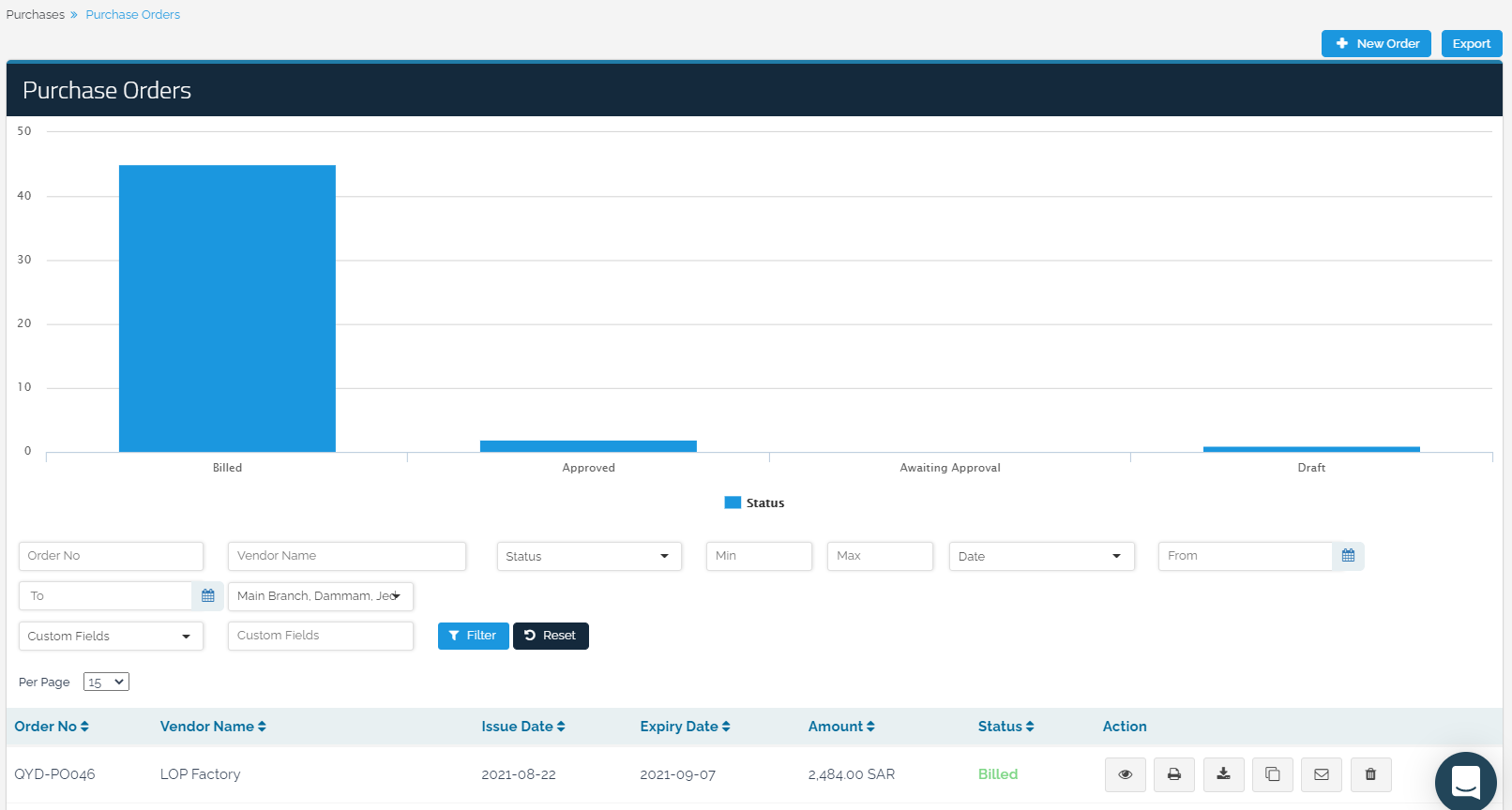Open the Date type dropdown
The image size is (1512, 810).
point(1040,556)
